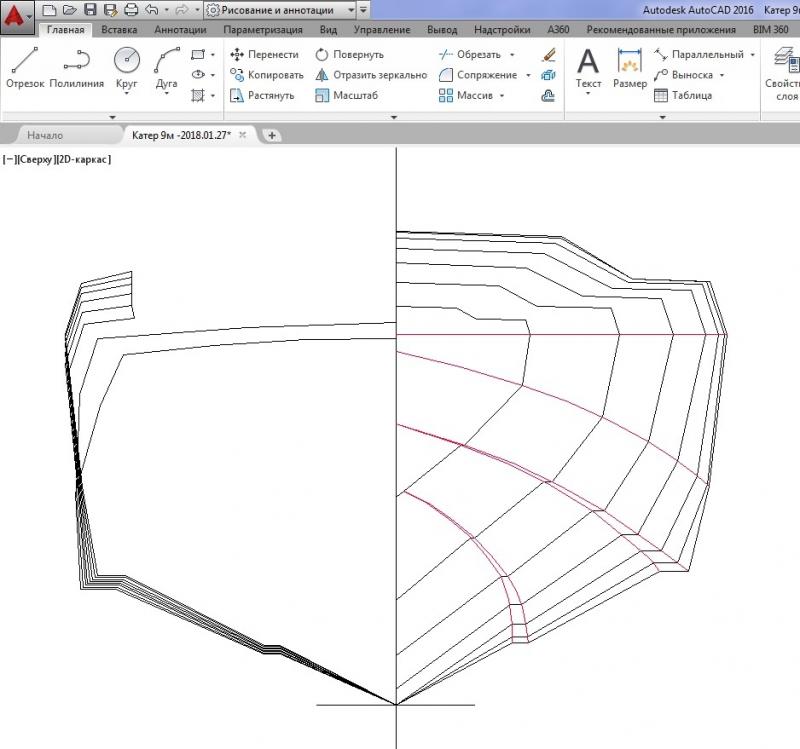Open the Массив (Array) dropdown arrow
800x749 pixels.
point(501,96)
